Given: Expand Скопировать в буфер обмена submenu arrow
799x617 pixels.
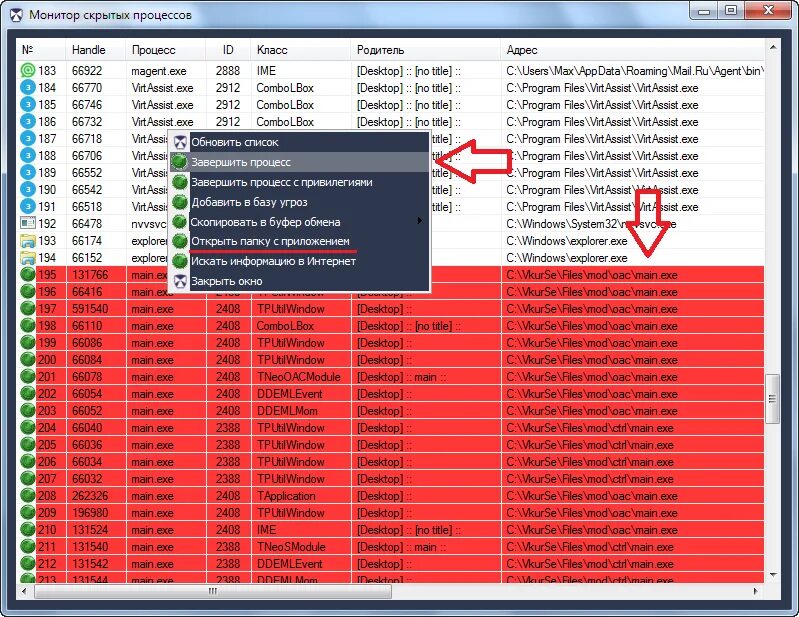Looking at the screenshot, I should click(419, 221).
